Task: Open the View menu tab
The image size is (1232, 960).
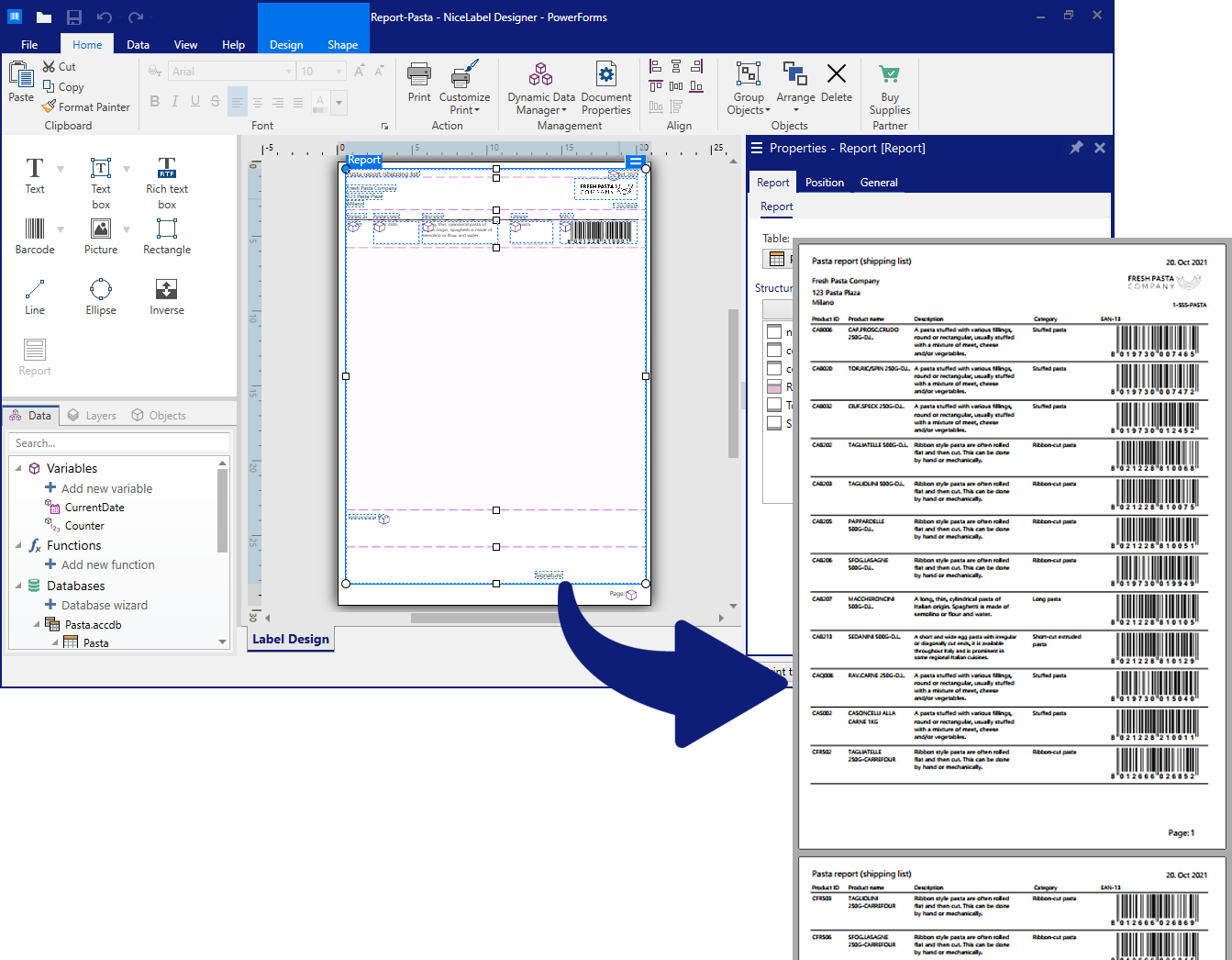Action: 185,45
